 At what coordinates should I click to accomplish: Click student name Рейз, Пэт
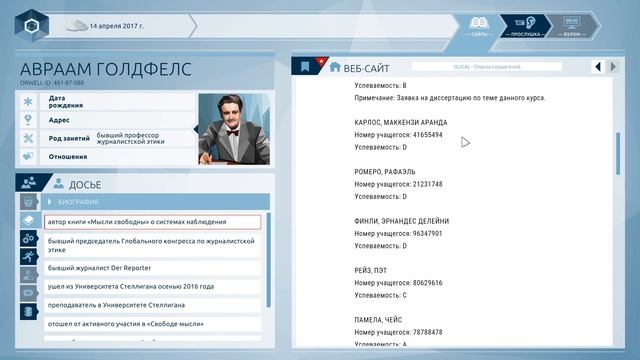pyautogui.click(x=371, y=271)
